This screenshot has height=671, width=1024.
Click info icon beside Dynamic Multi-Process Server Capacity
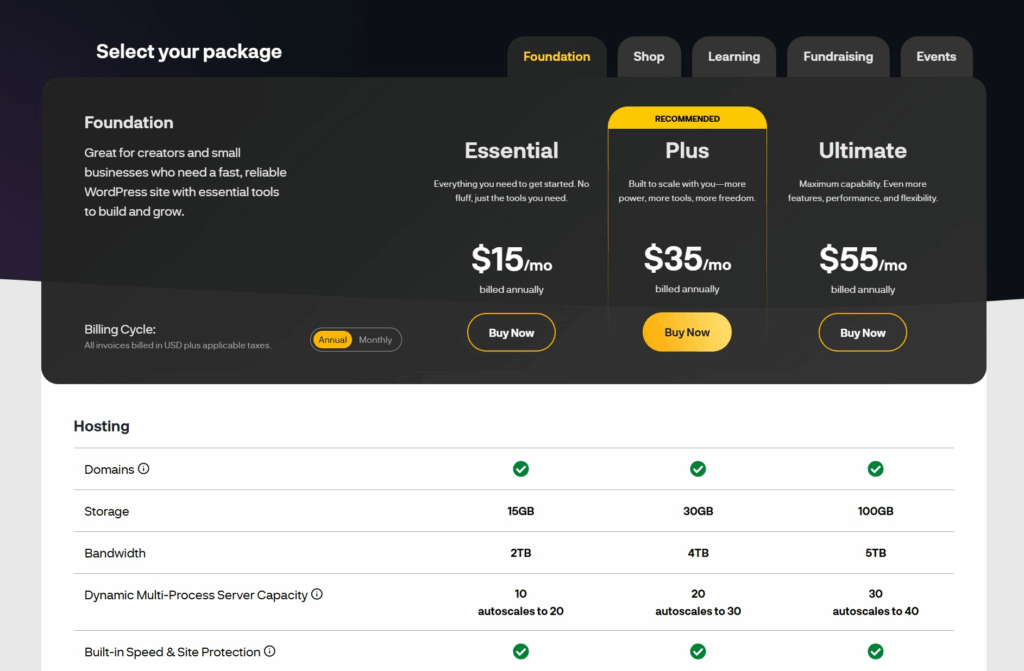coord(317,594)
